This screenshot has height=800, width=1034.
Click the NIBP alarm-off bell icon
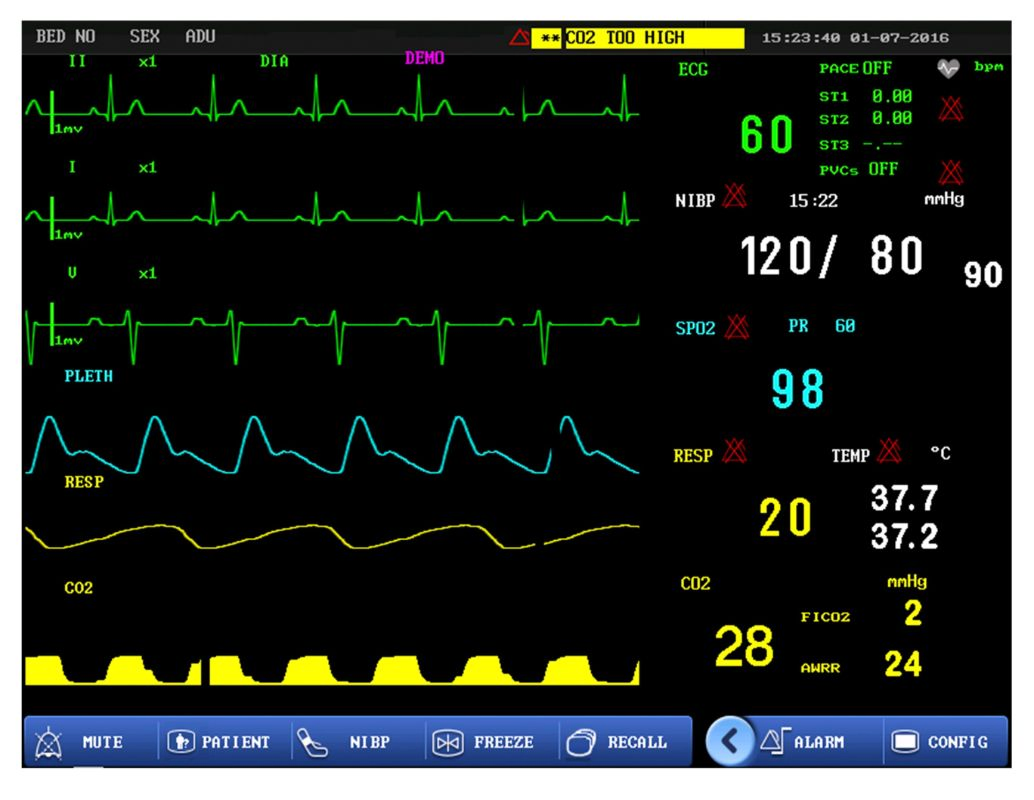click(x=735, y=196)
